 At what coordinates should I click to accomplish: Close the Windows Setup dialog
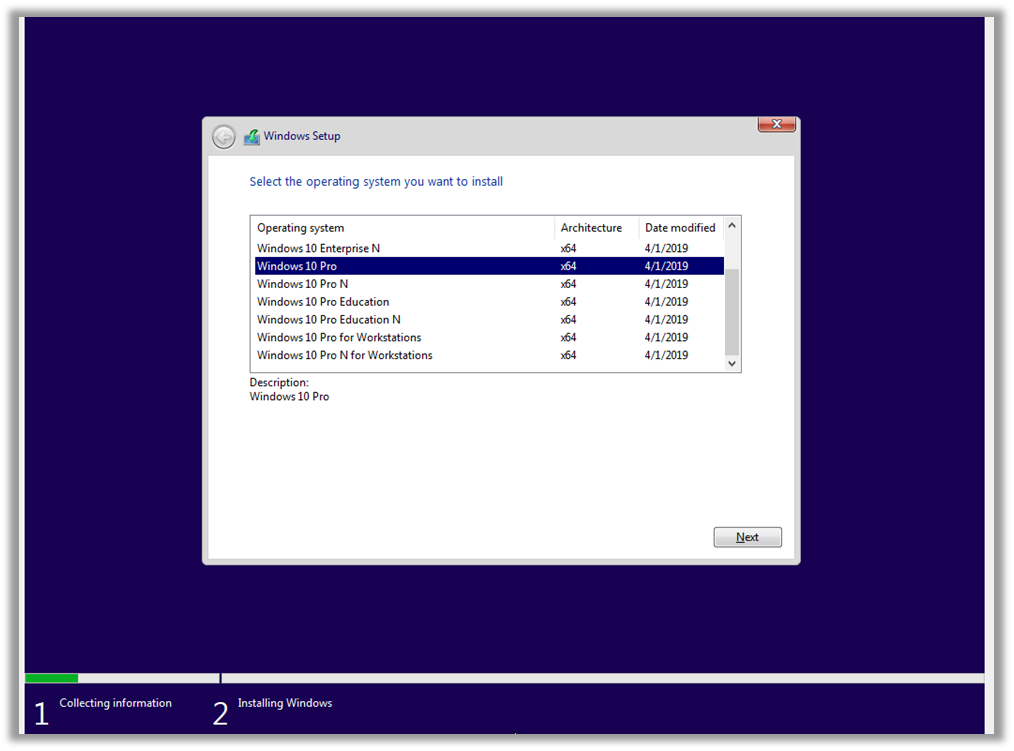(x=777, y=124)
